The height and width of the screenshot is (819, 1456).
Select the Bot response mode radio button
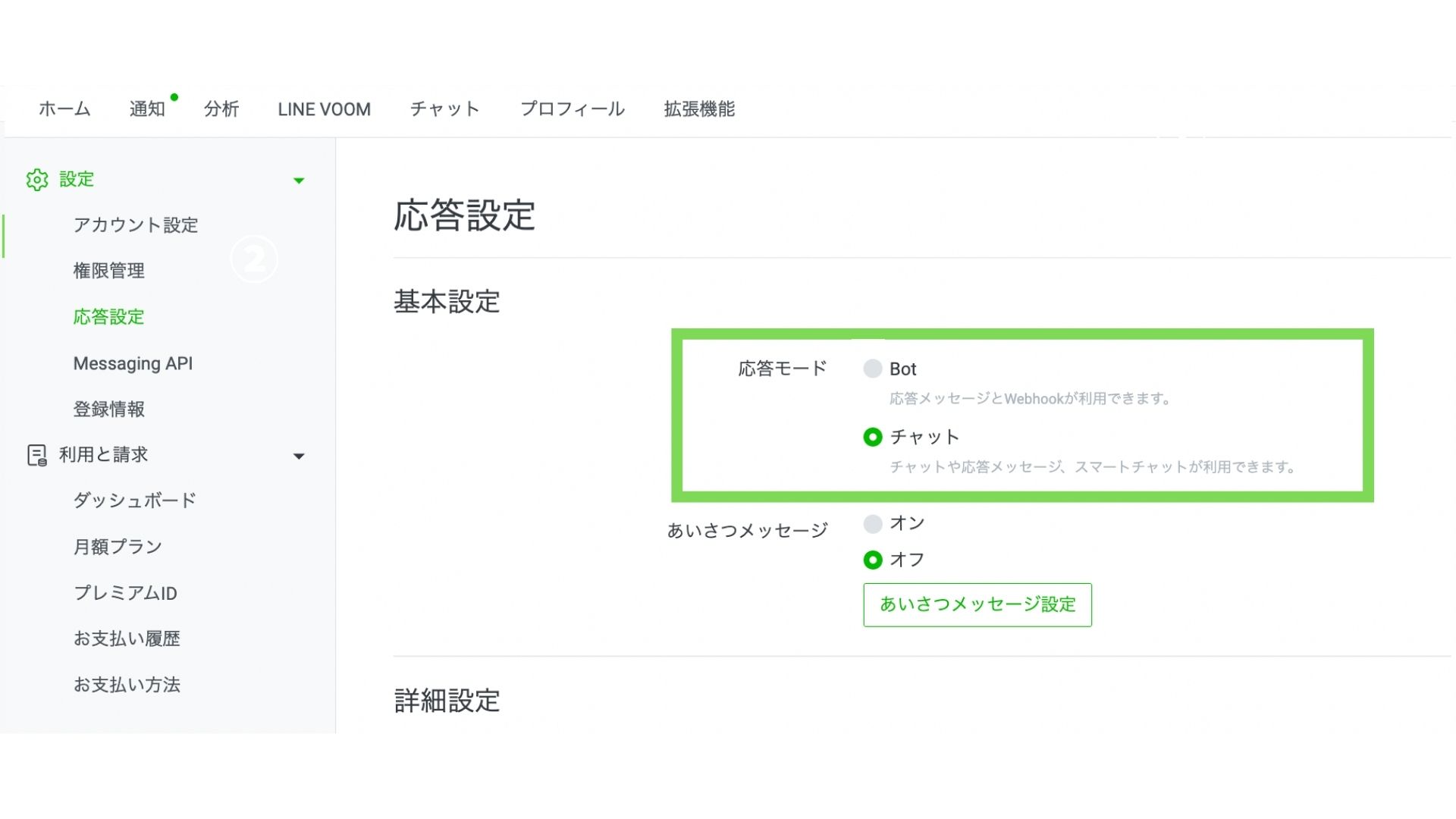click(873, 369)
